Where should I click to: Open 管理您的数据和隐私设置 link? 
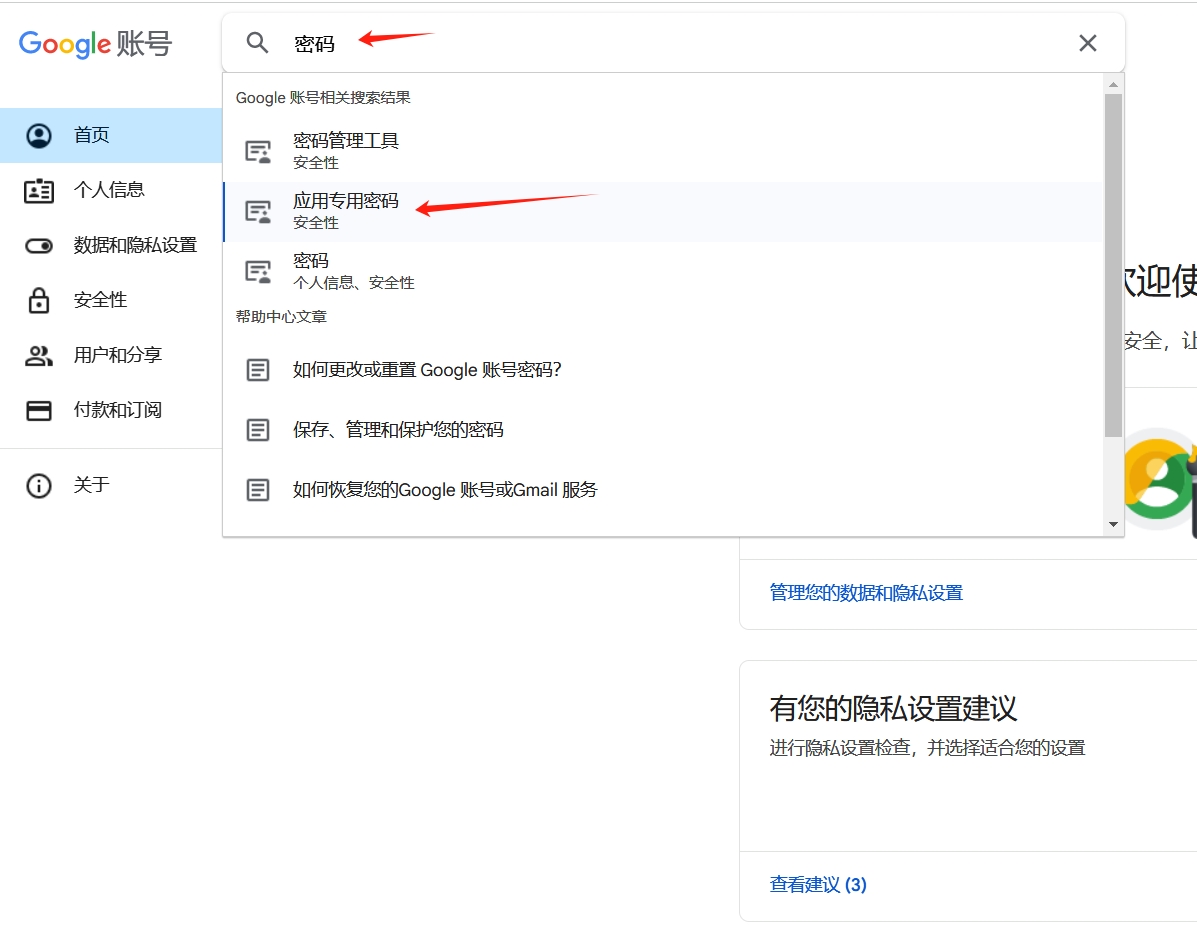click(x=866, y=593)
